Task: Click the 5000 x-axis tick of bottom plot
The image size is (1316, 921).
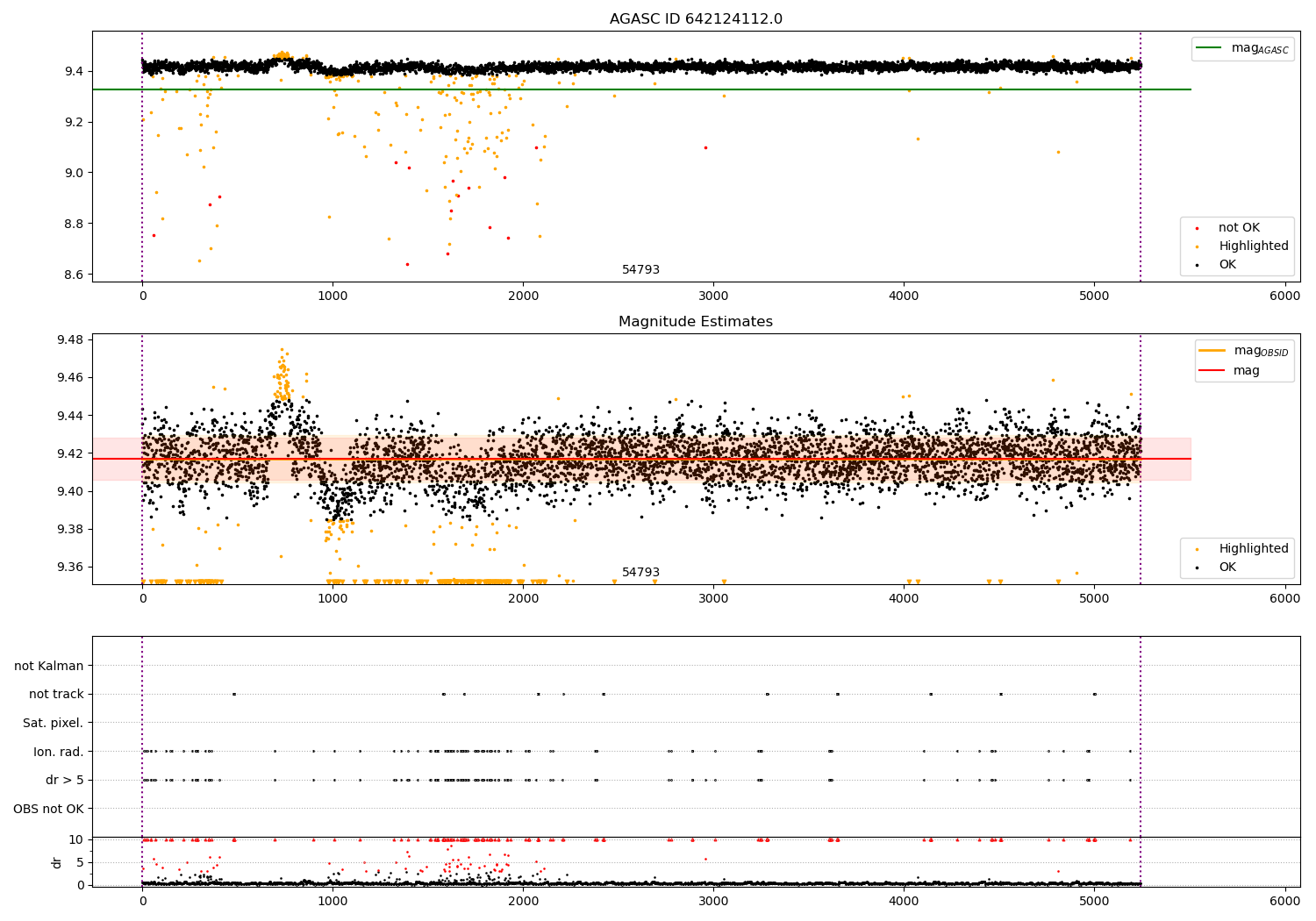Action: tap(1094, 901)
